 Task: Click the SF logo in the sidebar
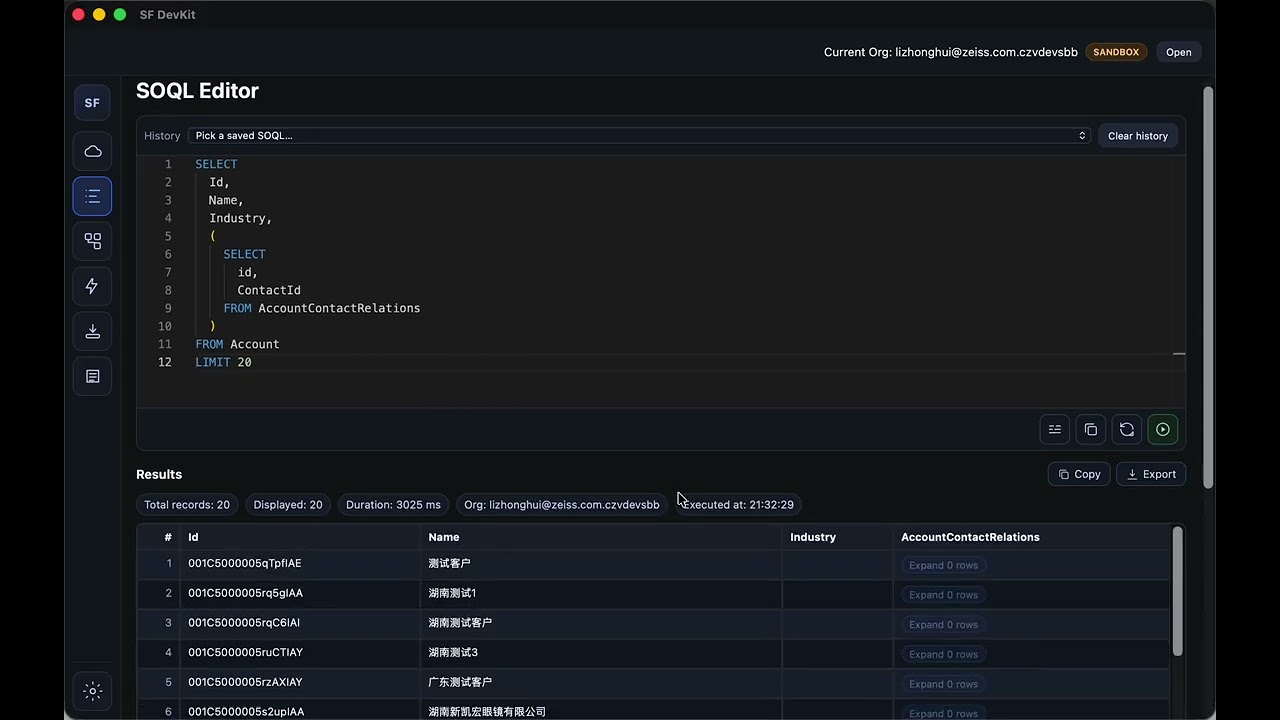[x=92, y=103]
